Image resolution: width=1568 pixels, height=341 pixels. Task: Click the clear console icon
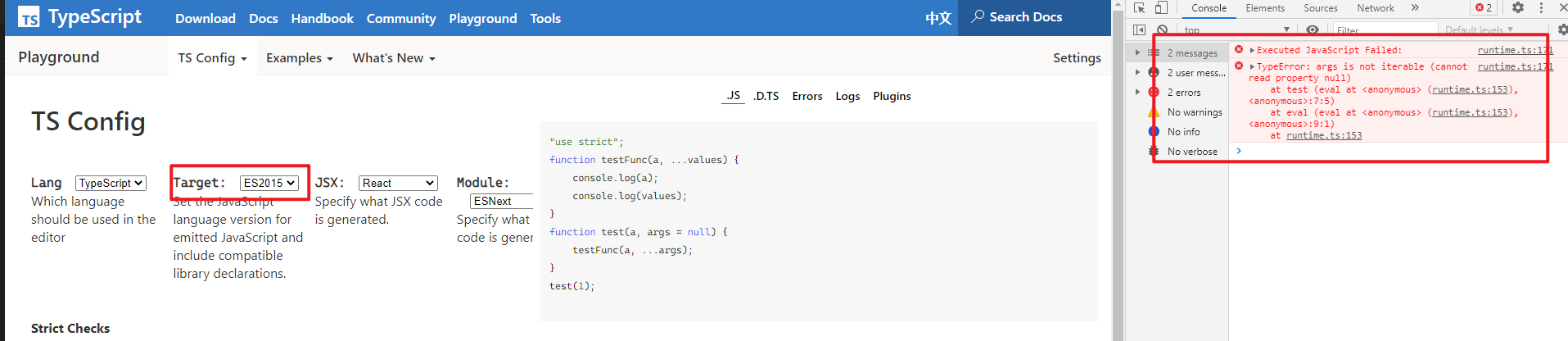(x=1162, y=30)
